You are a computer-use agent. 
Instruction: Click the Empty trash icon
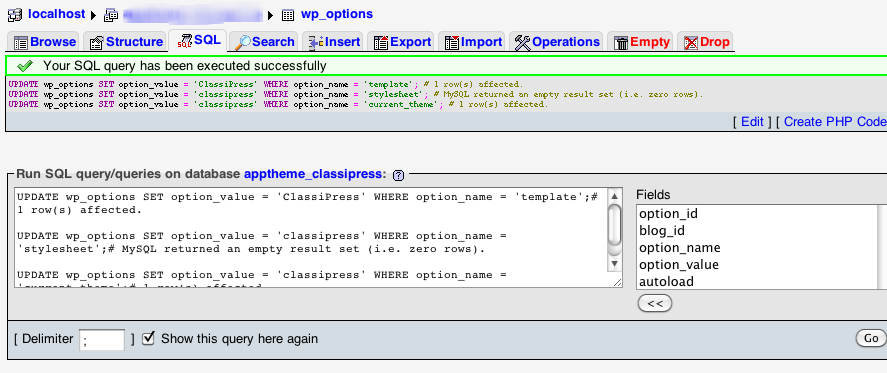(621, 42)
